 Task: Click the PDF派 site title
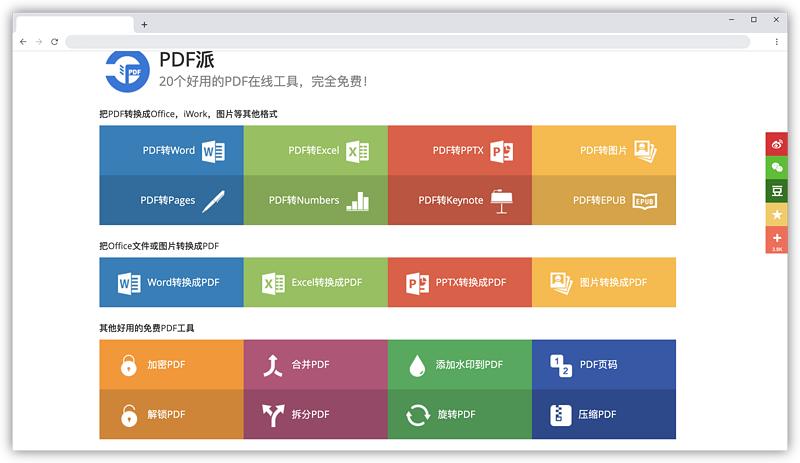[x=187, y=60]
